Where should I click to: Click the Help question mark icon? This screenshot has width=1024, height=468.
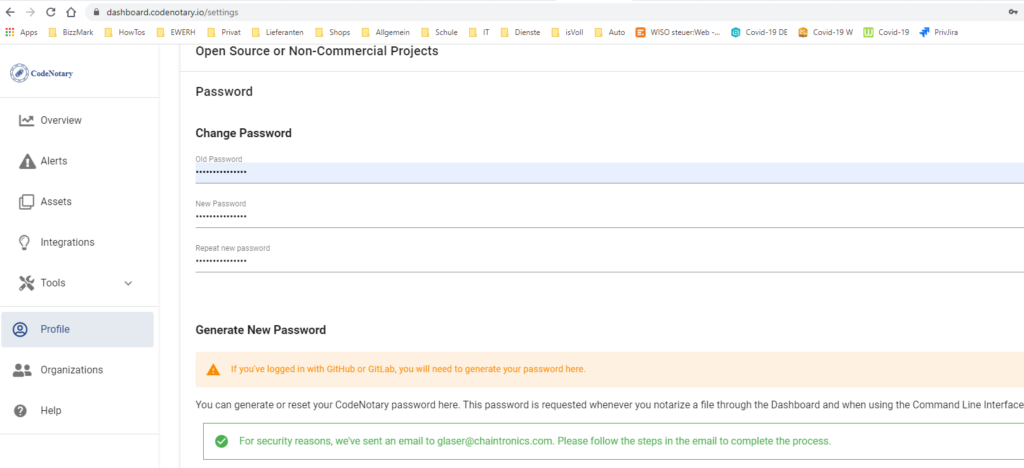[x=20, y=411]
